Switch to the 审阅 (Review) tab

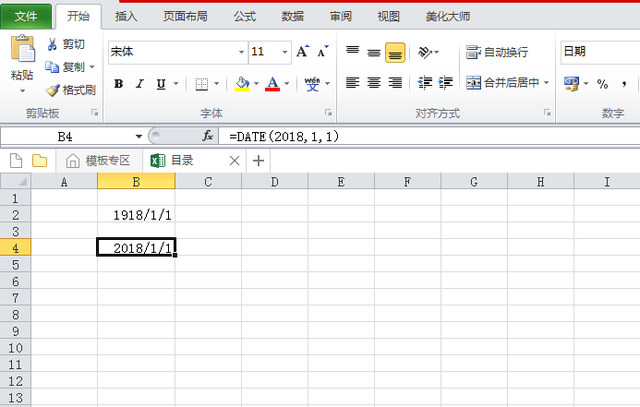341,16
